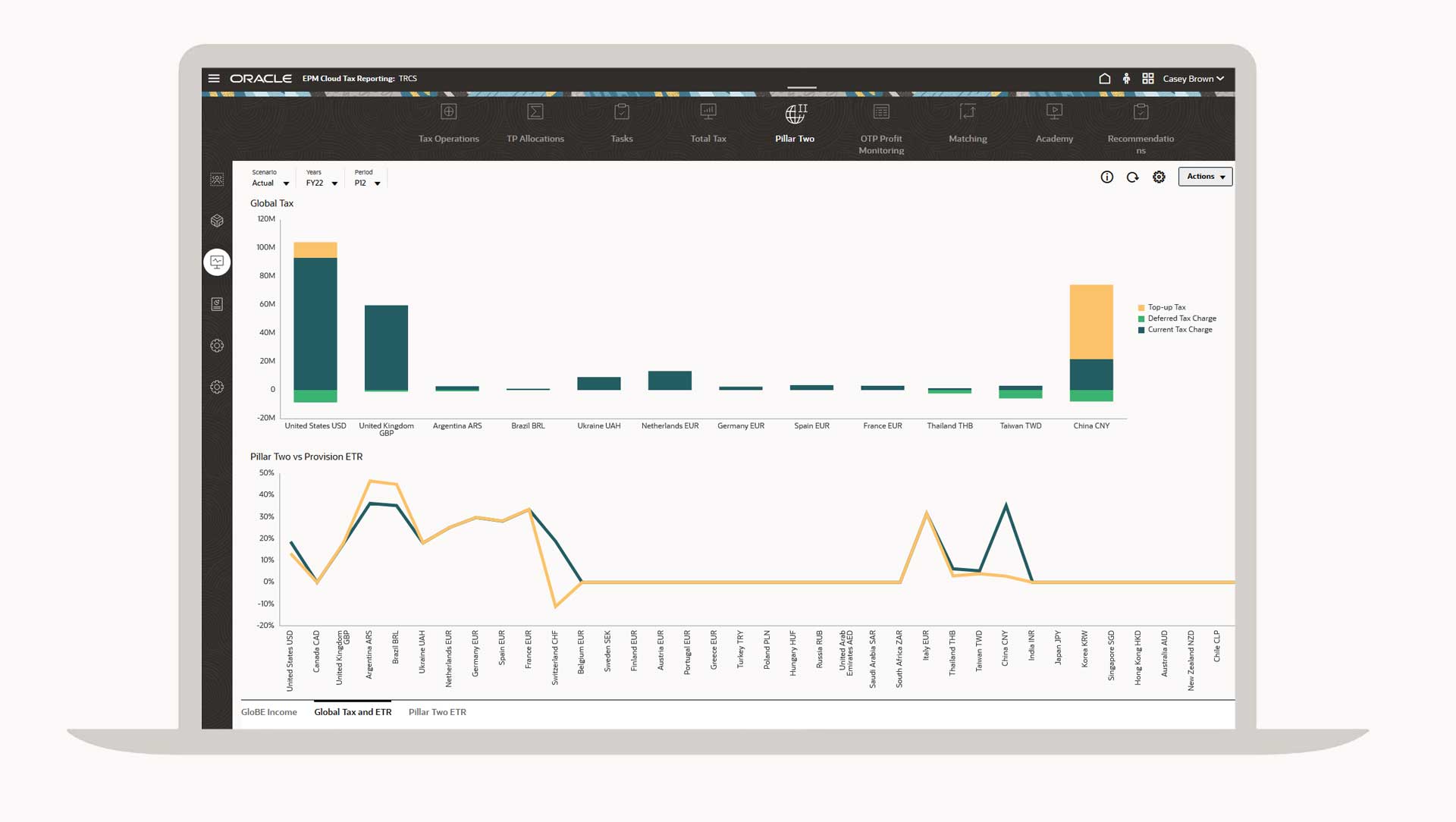The image size is (1456, 822).
Task: Toggle Top-up Tax legend swatch
Action: pos(1141,308)
